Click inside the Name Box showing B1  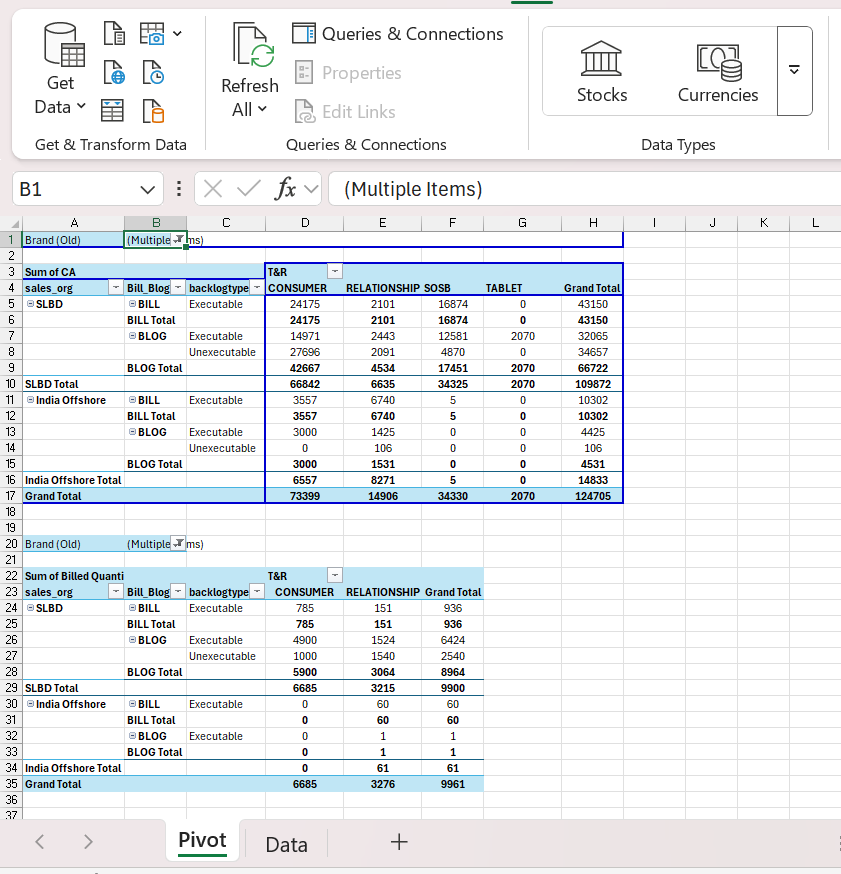pyautogui.click(x=70, y=188)
